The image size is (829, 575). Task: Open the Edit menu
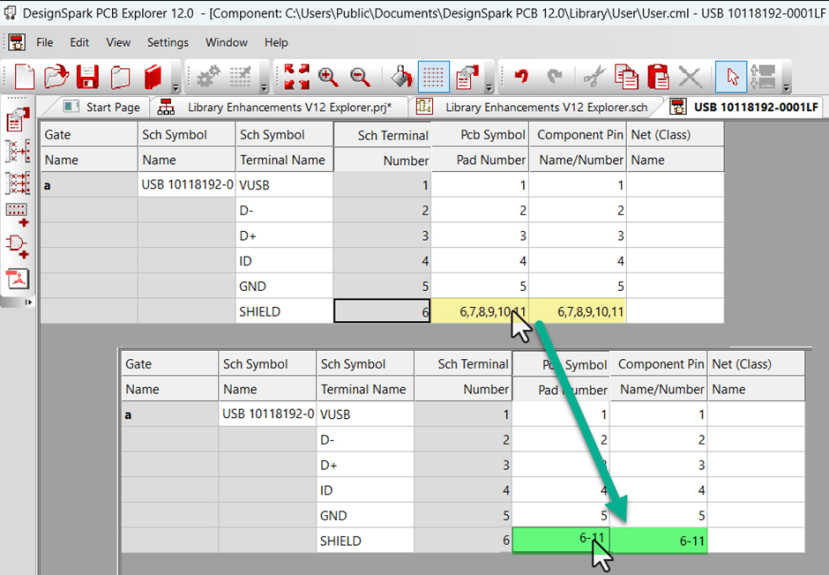tap(79, 42)
